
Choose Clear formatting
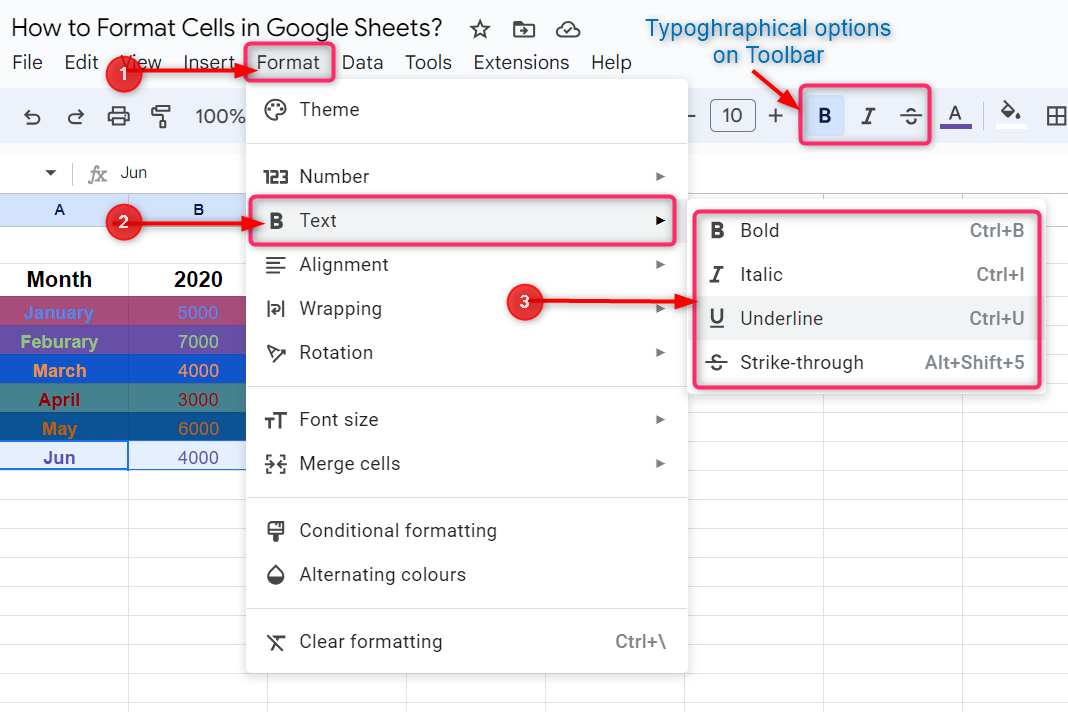[467, 642]
